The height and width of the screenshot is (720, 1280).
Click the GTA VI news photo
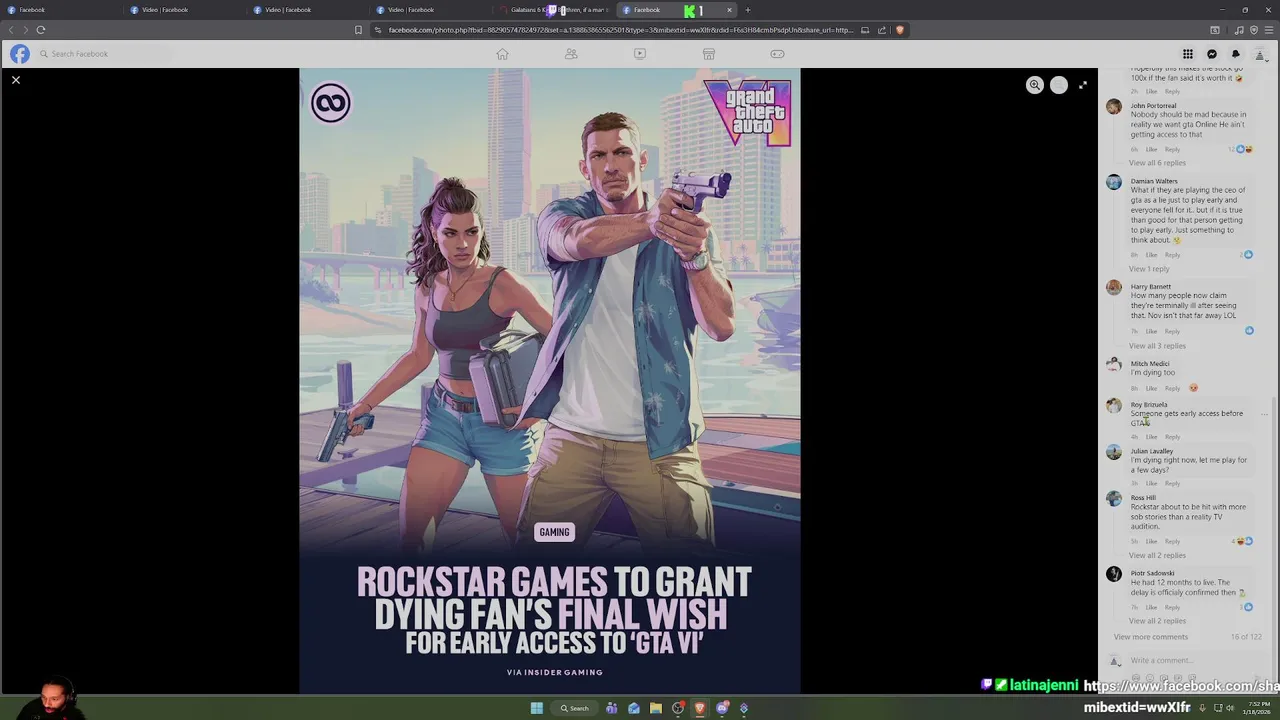pos(550,380)
